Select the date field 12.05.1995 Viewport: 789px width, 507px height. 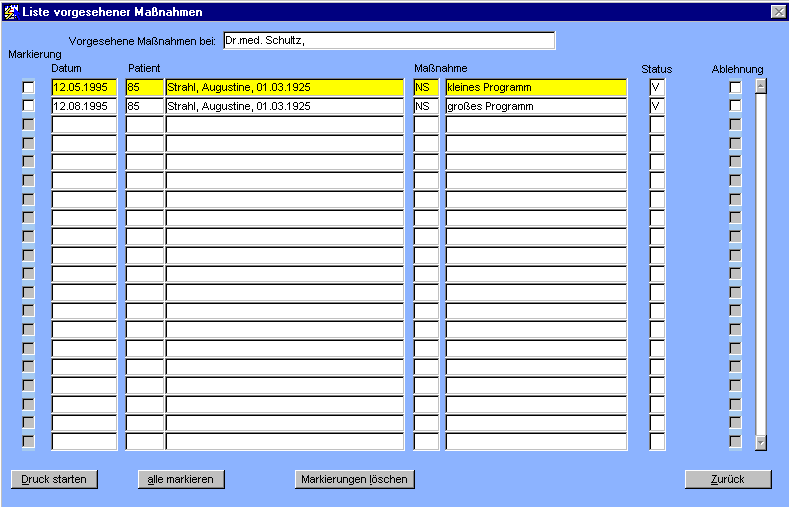click(84, 88)
